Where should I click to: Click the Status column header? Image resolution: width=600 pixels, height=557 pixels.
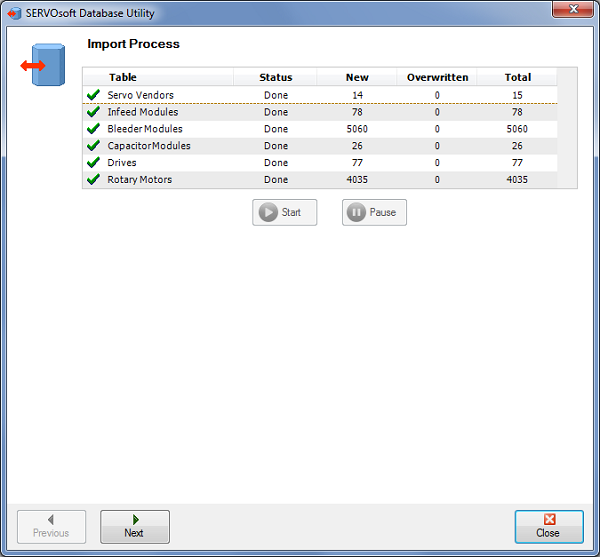tap(276, 77)
